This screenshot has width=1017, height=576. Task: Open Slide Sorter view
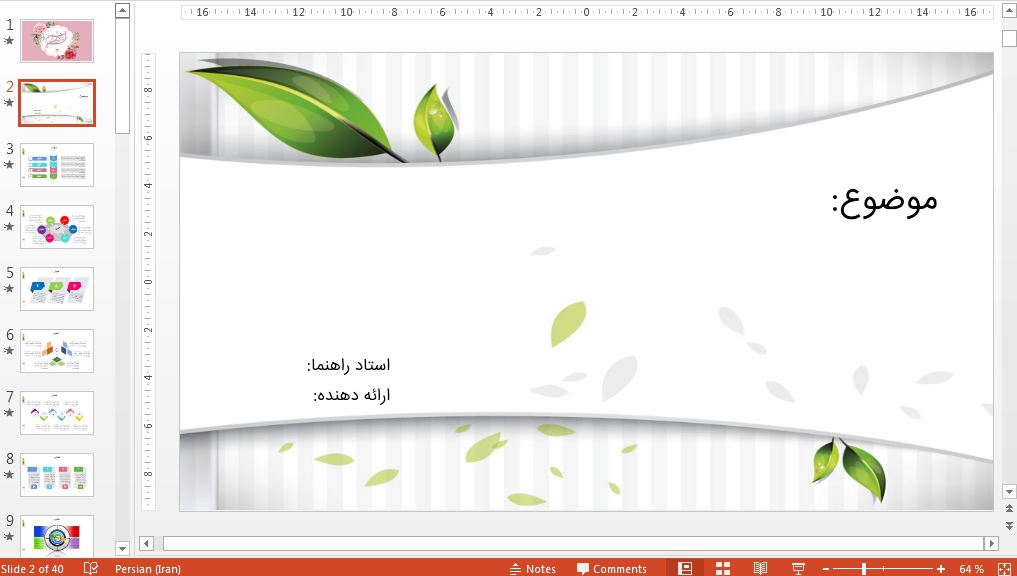point(722,568)
